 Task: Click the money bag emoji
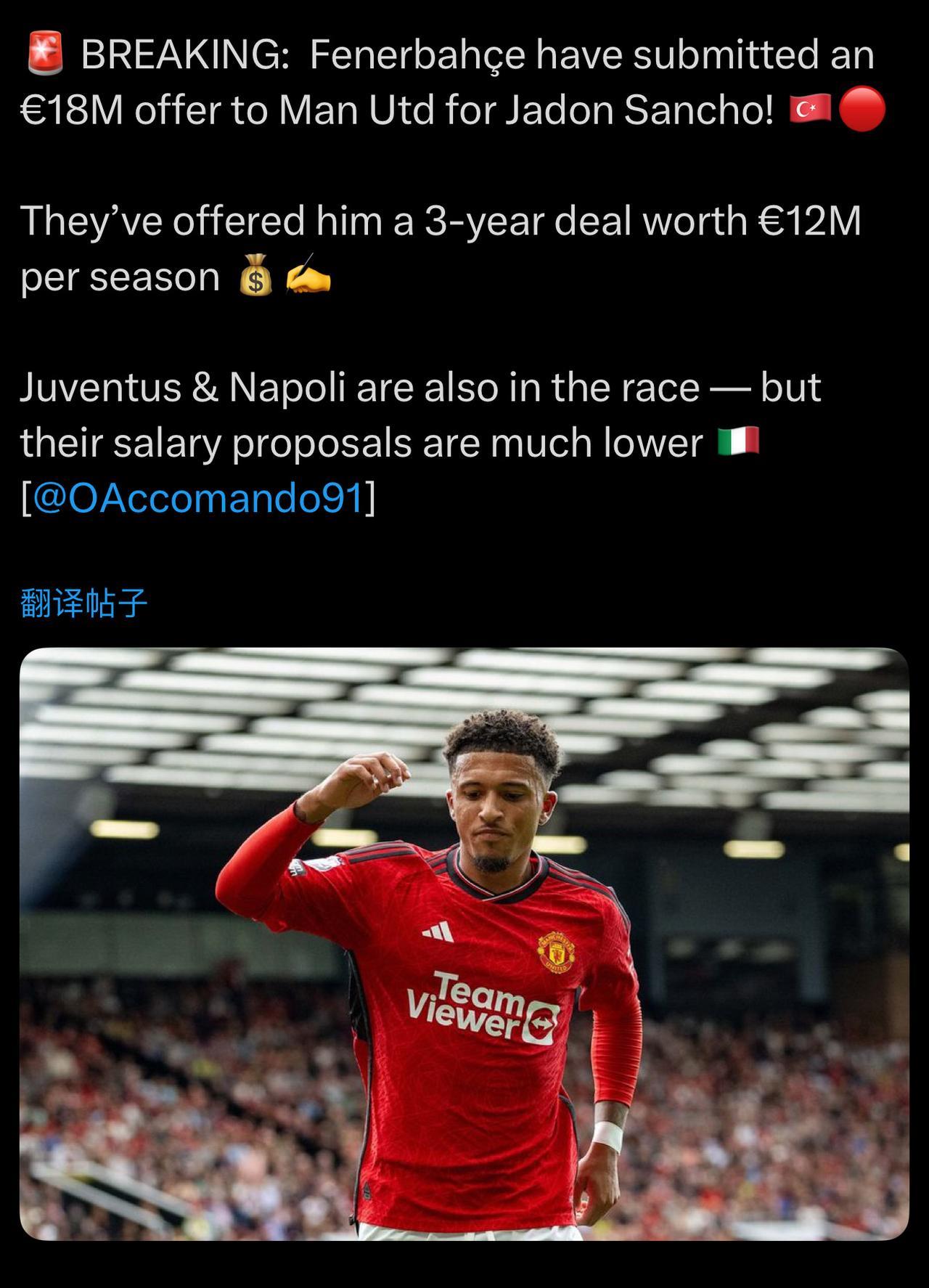coord(255,277)
